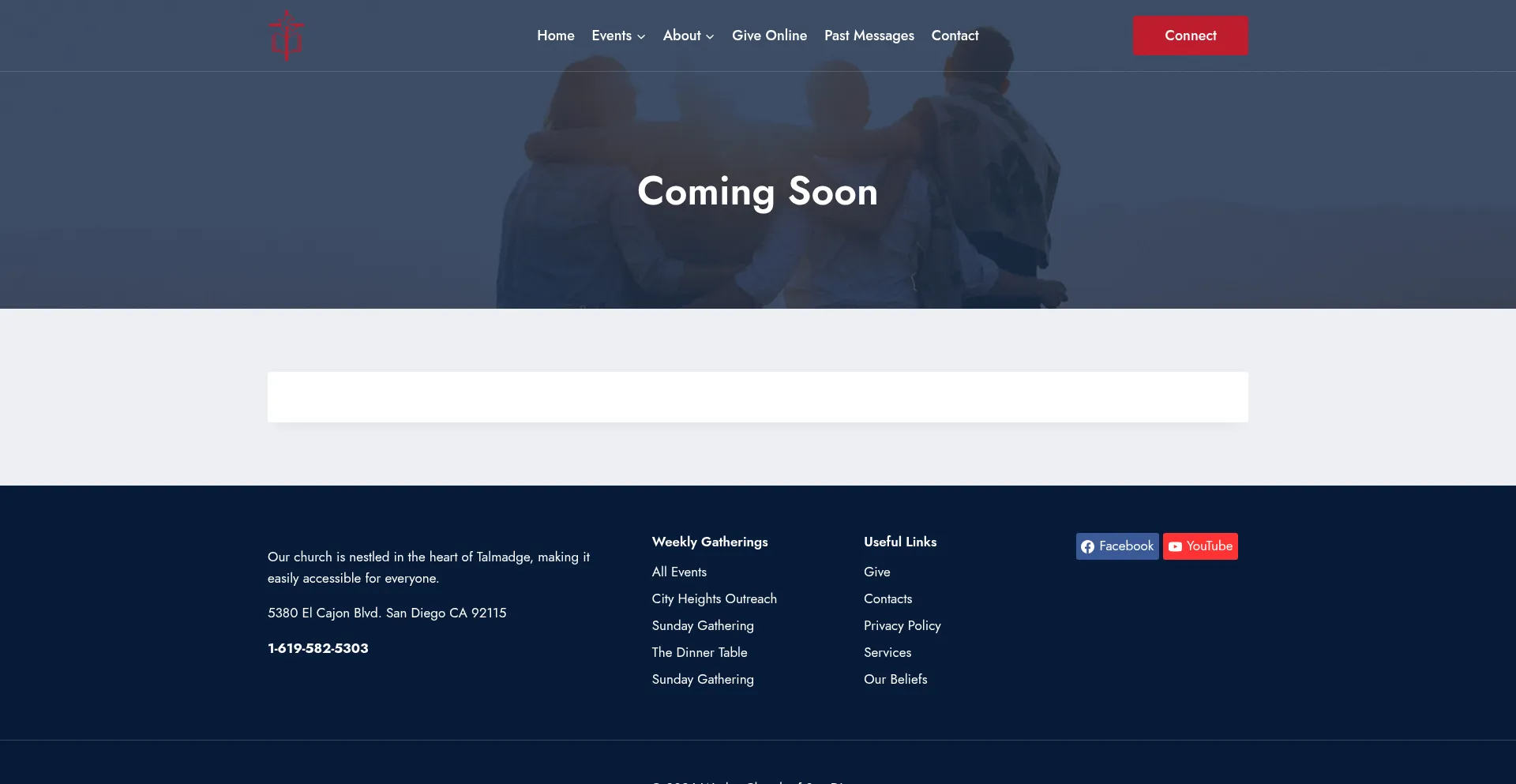Go to the Home page
This screenshot has width=1516, height=784.
click(555, 36)
